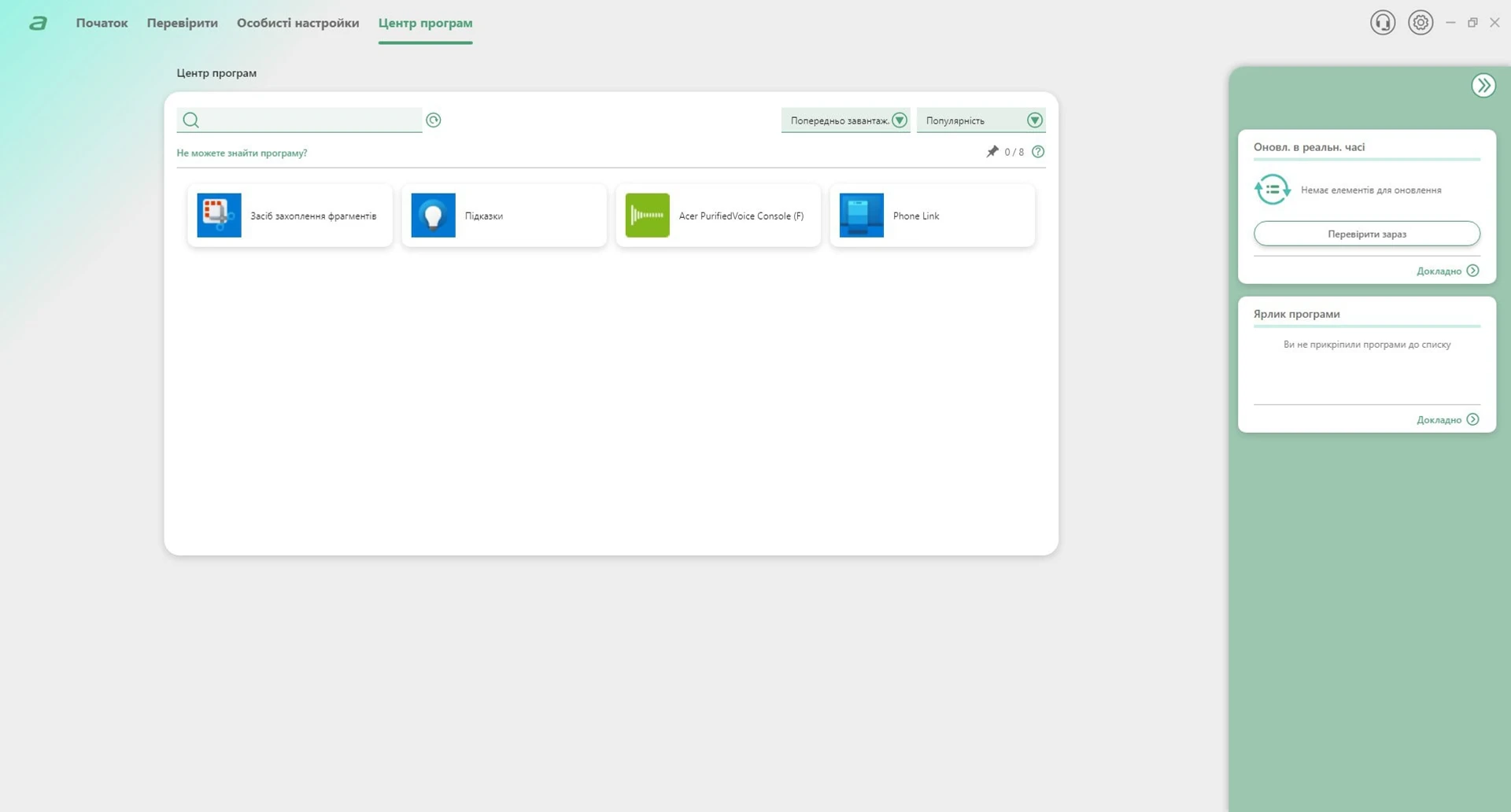Minimize the application window
The width and height of the screenshot is (1511, 812).
point(1450,23)
